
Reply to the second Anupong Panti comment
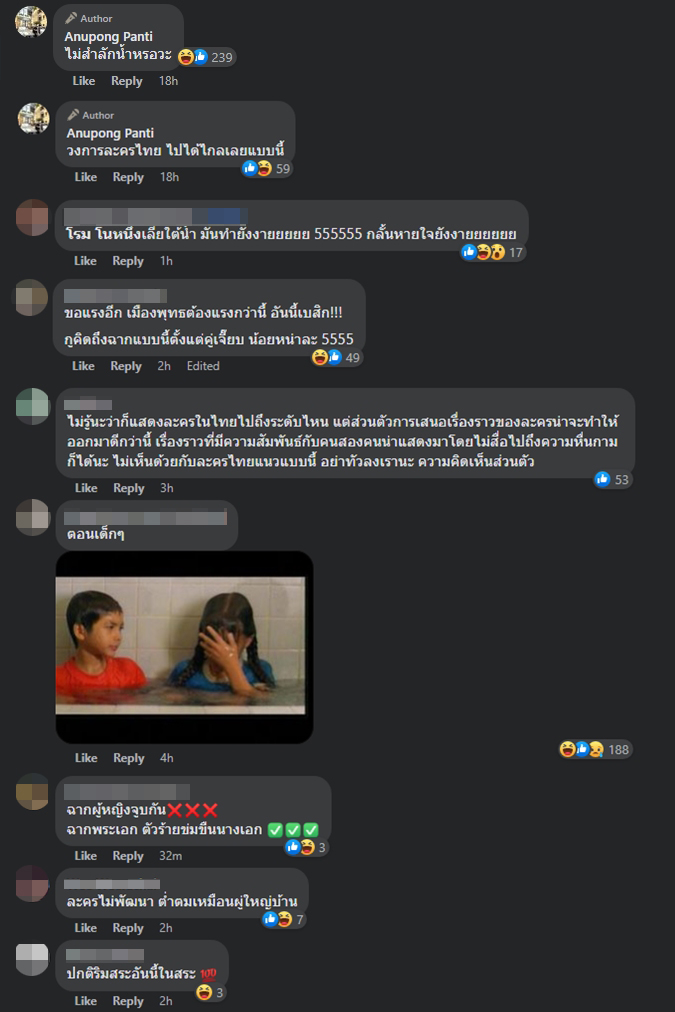coord(128,177)
